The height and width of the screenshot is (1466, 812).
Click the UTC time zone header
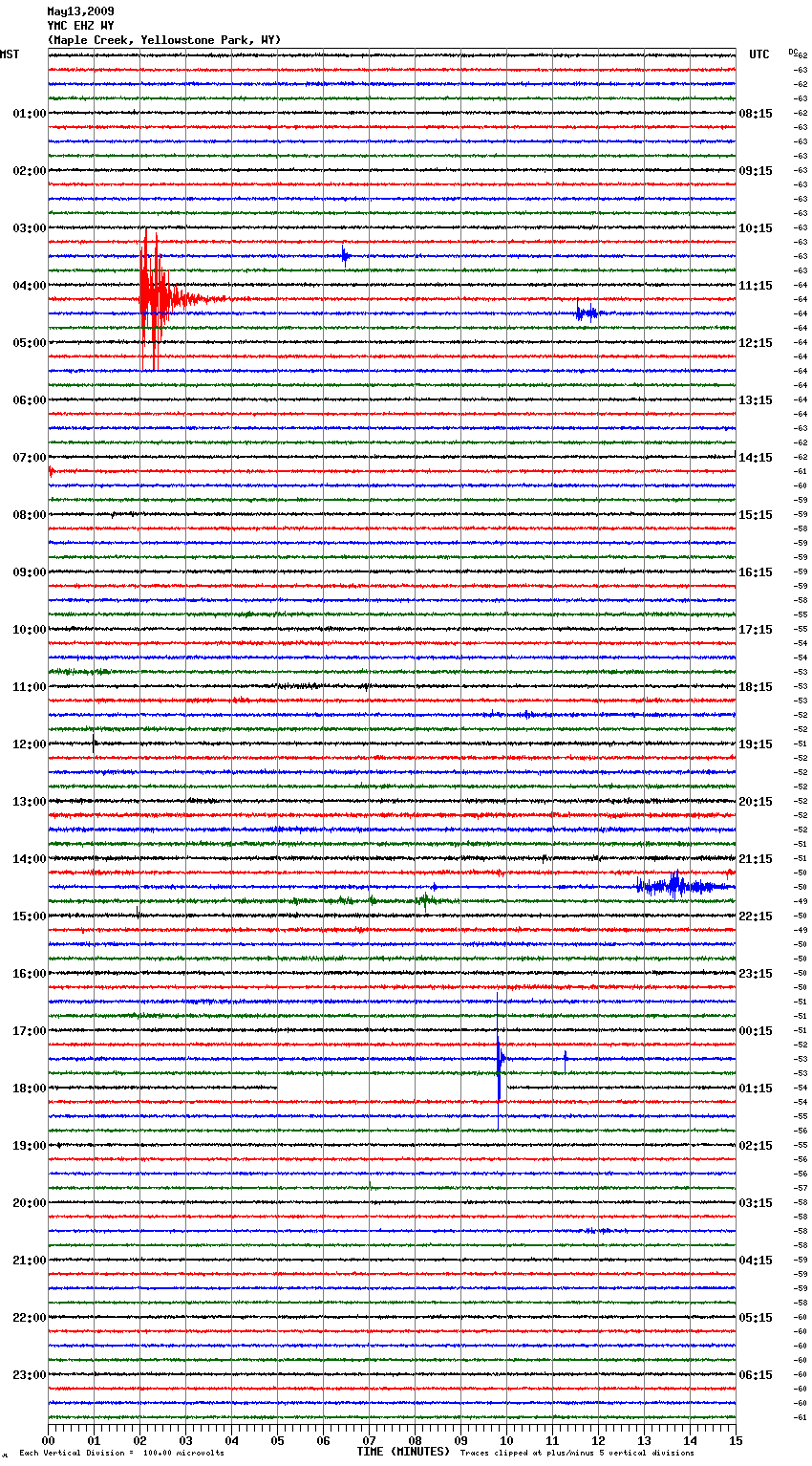tap(759, 54)
